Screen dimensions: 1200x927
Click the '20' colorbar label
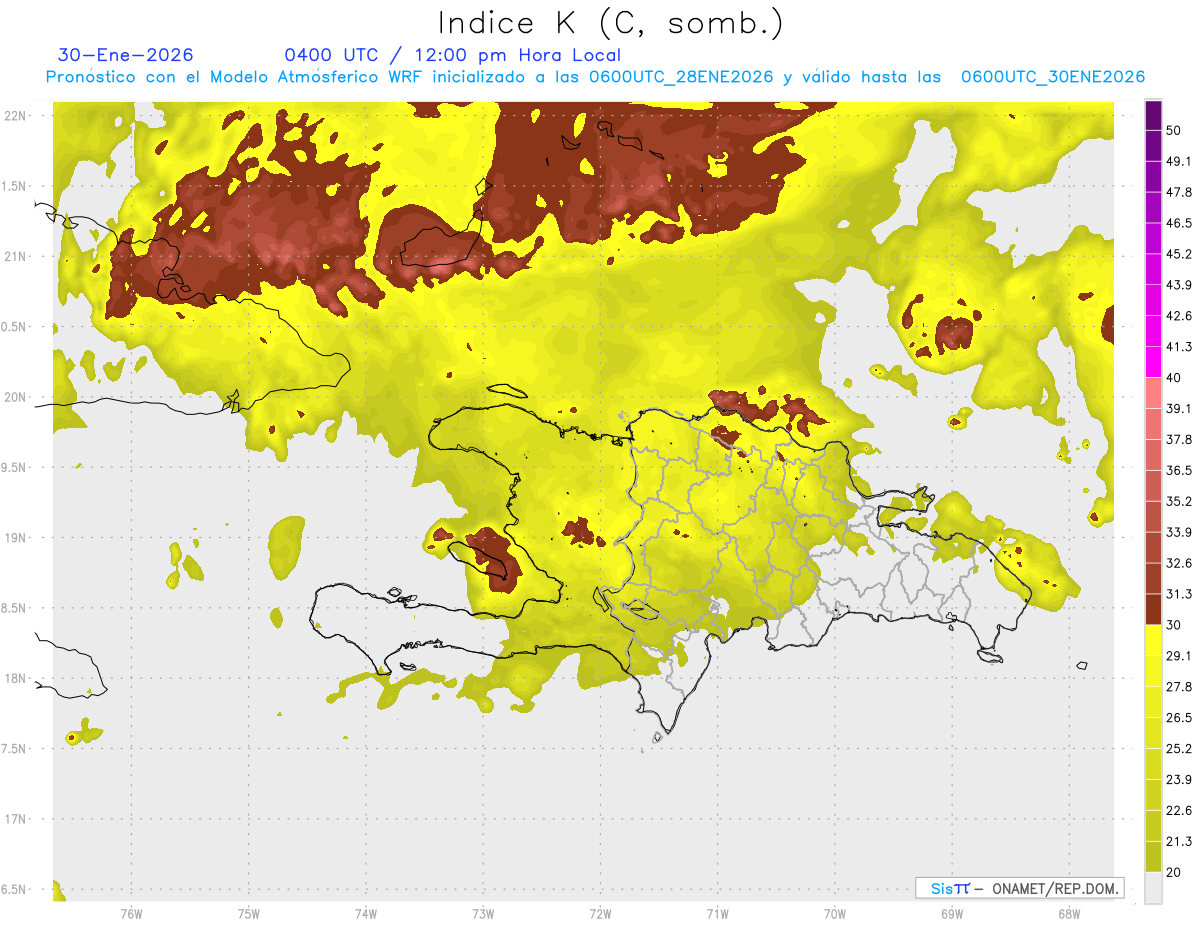click(x=1175, y=873)
